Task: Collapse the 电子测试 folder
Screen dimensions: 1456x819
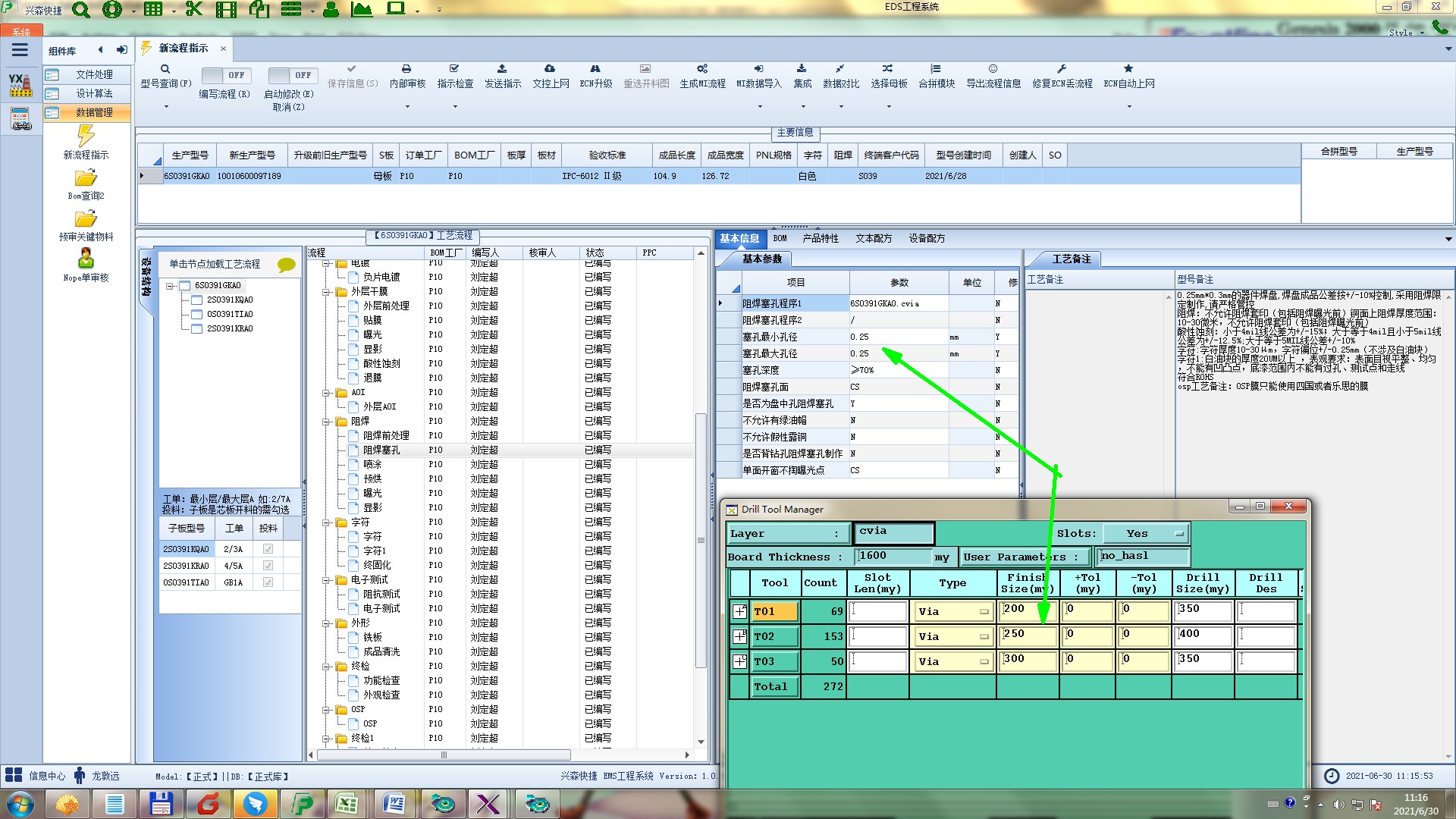Action: click(x=326, y=580)
